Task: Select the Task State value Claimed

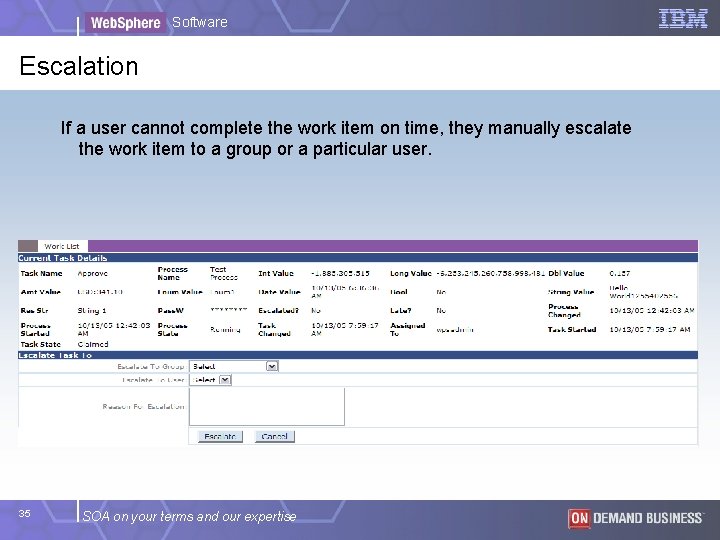Action: coord(93,344)
